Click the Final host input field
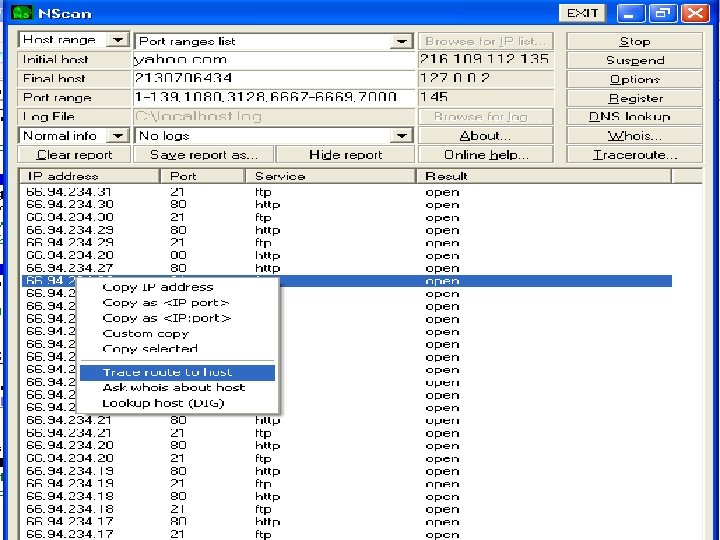 click(274, 79)
